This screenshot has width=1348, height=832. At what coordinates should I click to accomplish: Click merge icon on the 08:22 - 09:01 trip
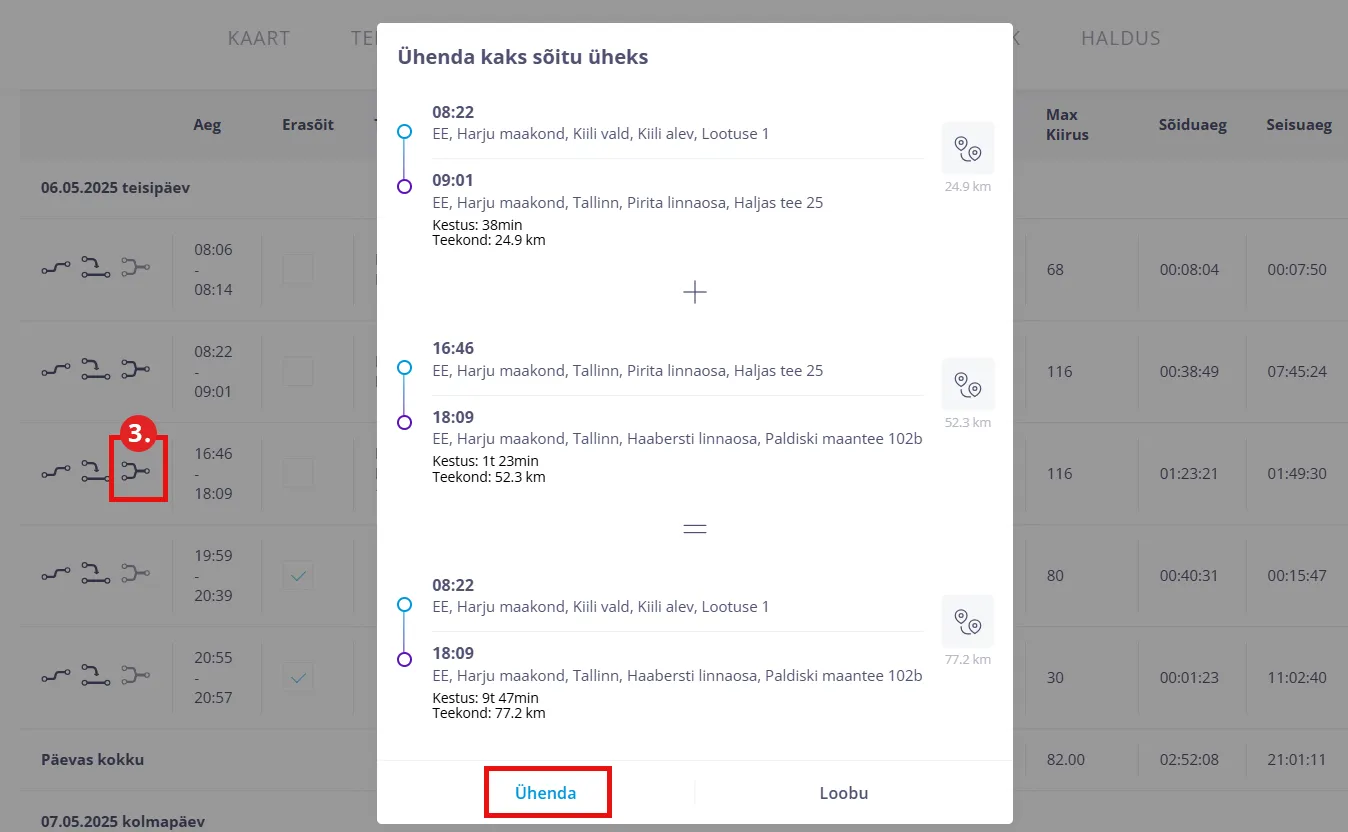pos(135,370)
